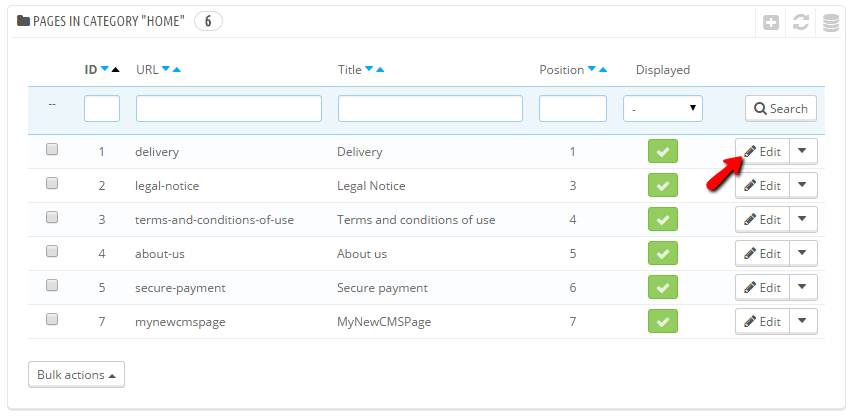Check the box for secure-payment row
The width and height of the screenshot is (850, 416).
click(52, 286)
